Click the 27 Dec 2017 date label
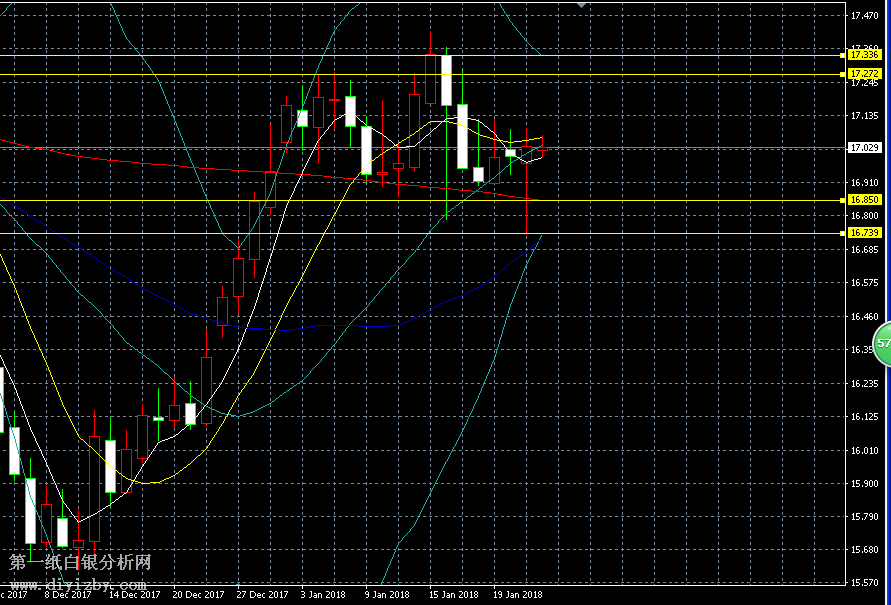891x605 pixels. [x=261, y=595]
